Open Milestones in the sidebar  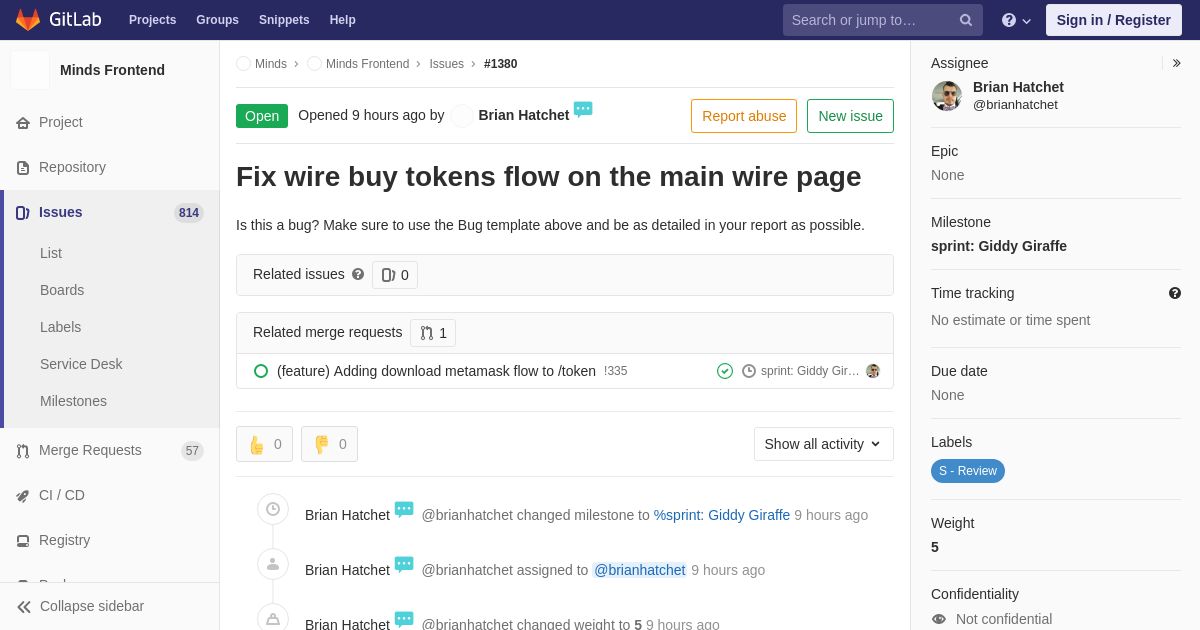coord(73,401)
